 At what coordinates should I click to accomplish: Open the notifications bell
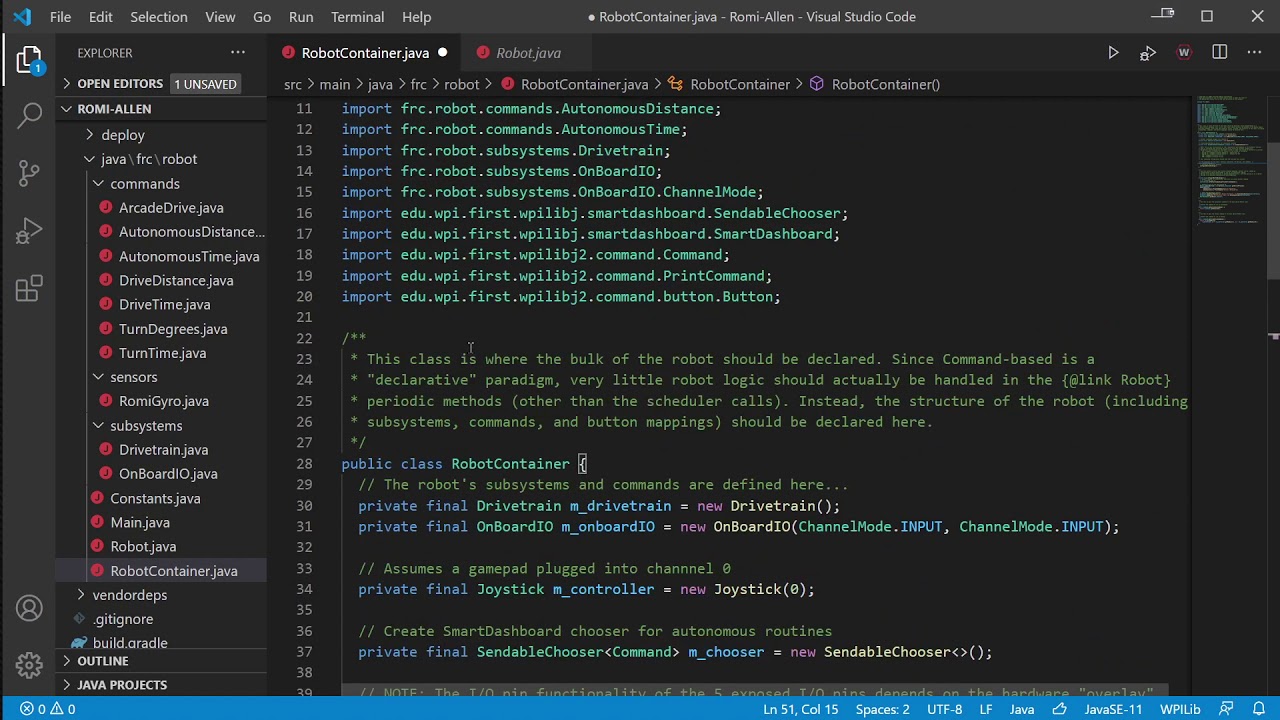coord(1258,709)
